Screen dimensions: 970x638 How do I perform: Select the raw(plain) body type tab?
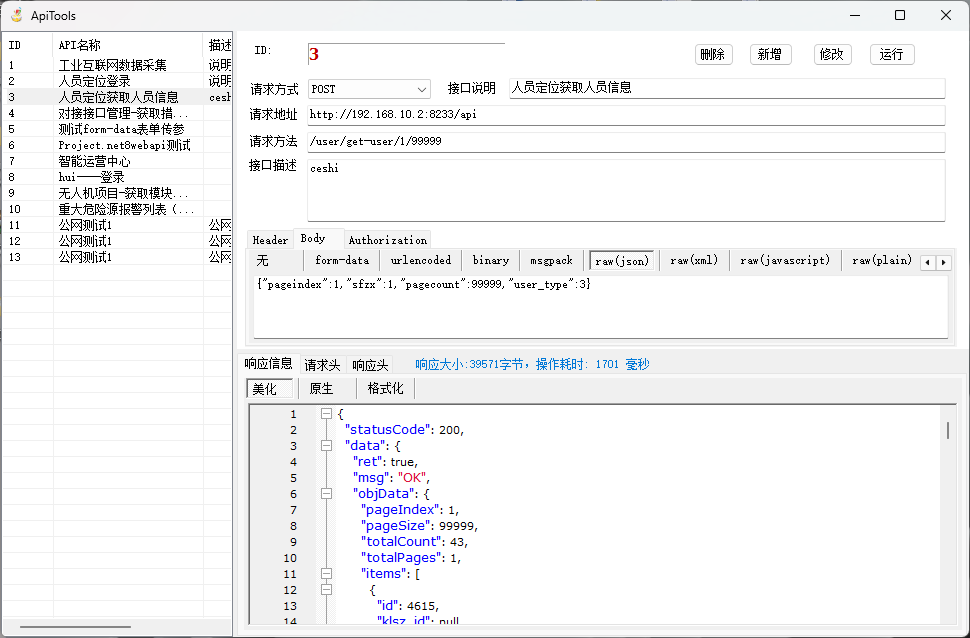tap(882, 261)
